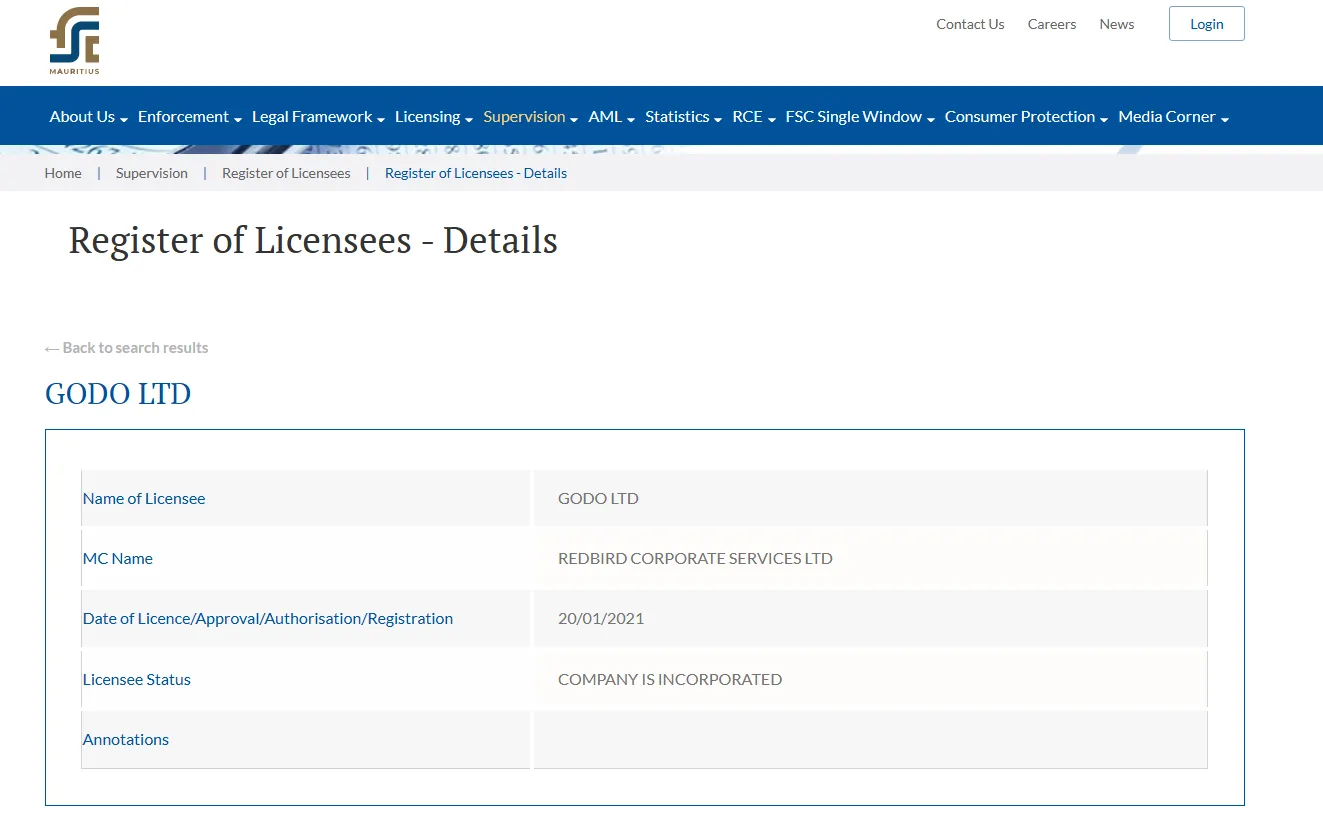Expand the Statistics menu
The height and width of the screenshot is (829, 1323).
[x=684, y=117]
